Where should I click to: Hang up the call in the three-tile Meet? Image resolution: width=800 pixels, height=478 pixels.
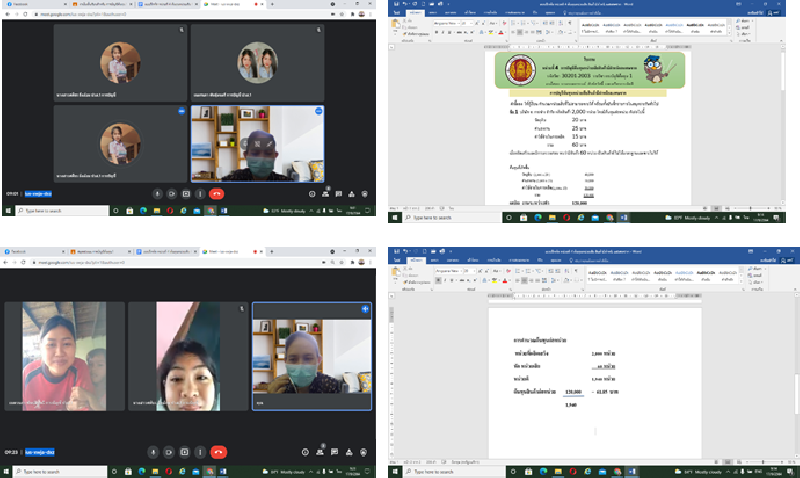(x=218, y=451)
